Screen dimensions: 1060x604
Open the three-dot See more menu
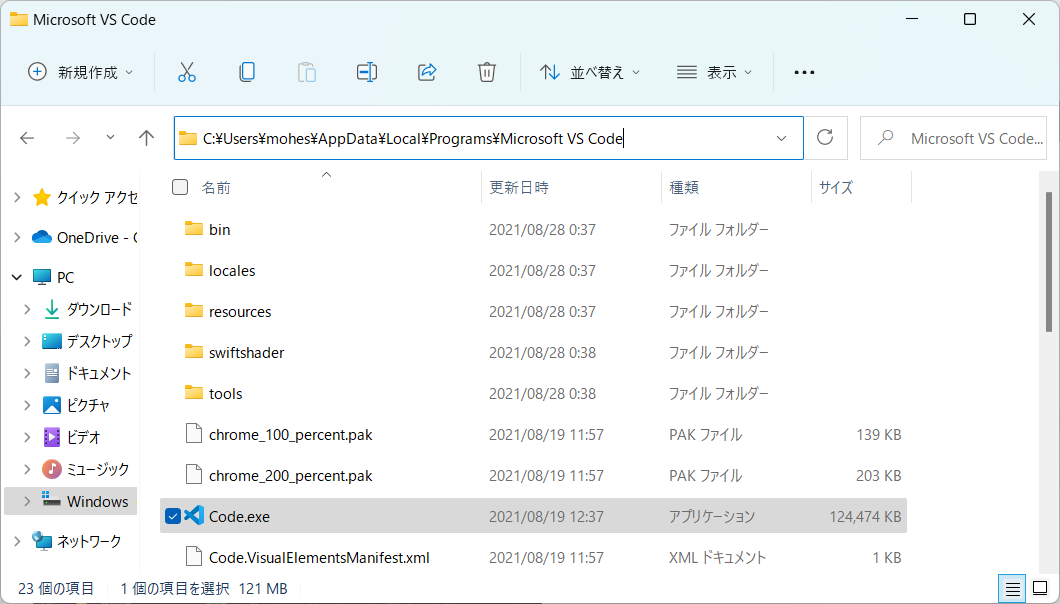pos(804,72)
